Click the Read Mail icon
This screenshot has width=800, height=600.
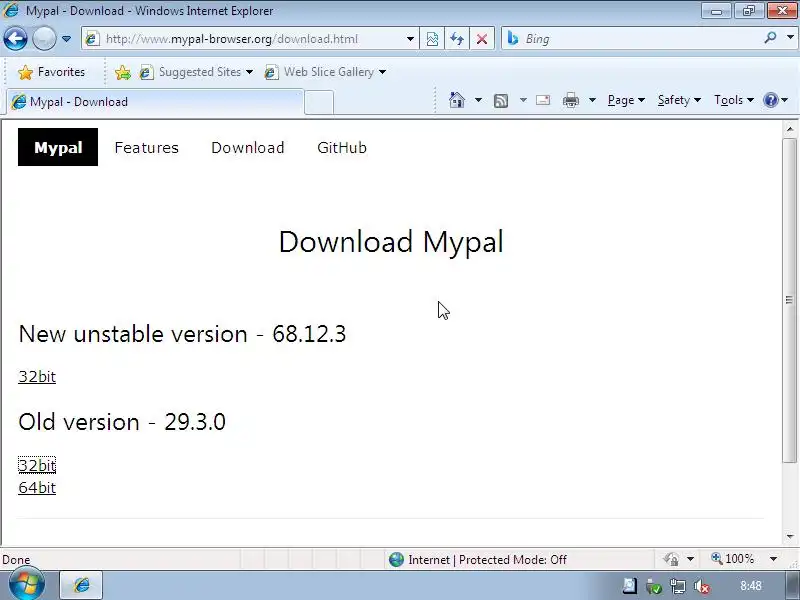coord(543,100)
